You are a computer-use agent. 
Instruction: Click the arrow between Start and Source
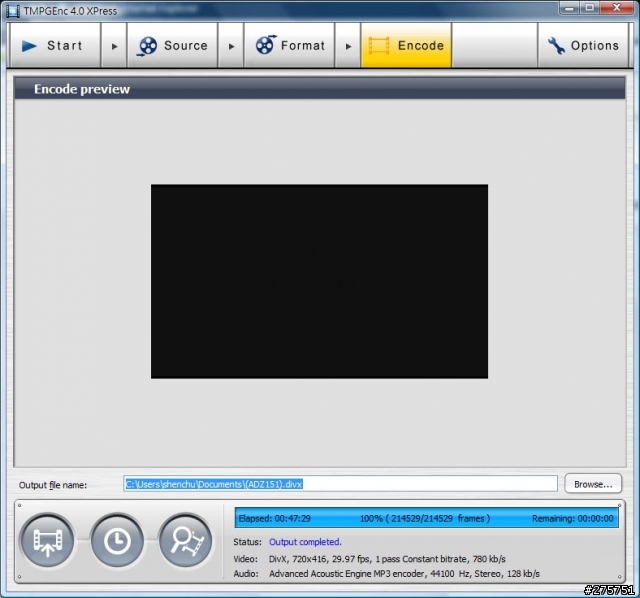click(x=114, y=46)
